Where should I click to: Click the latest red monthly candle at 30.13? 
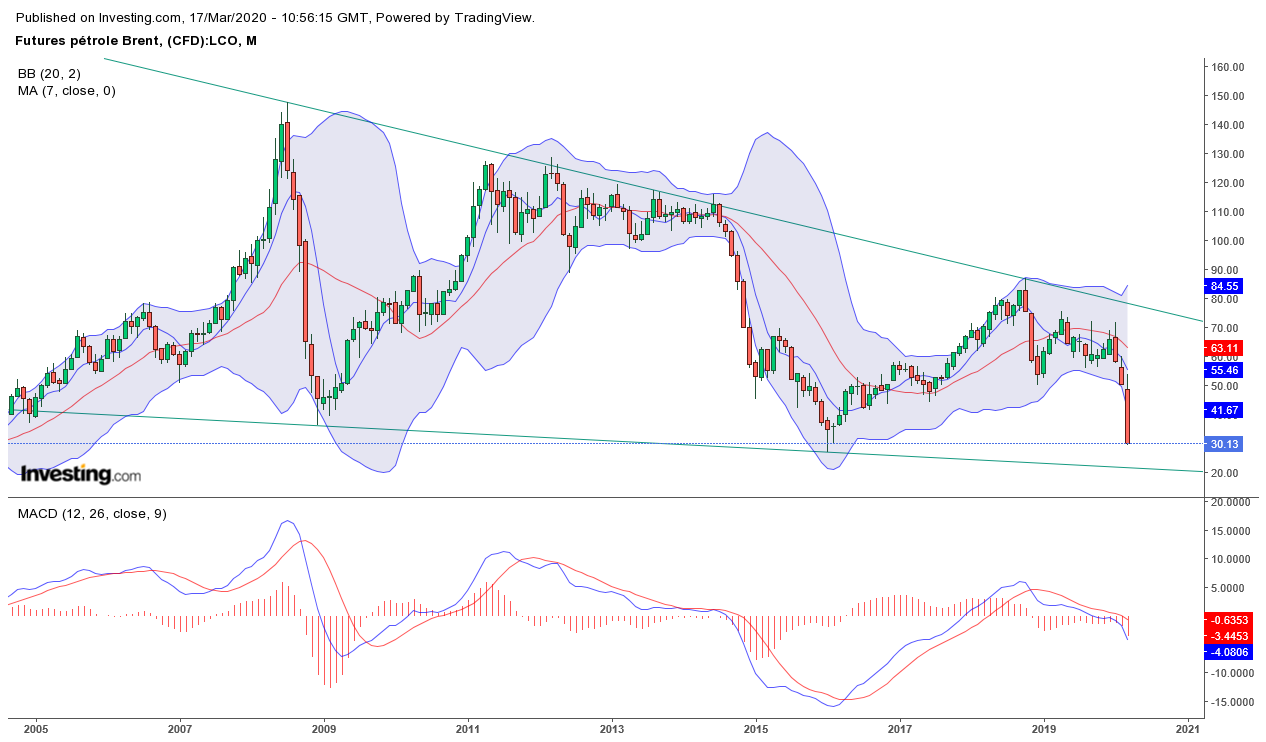(1127, 416)
